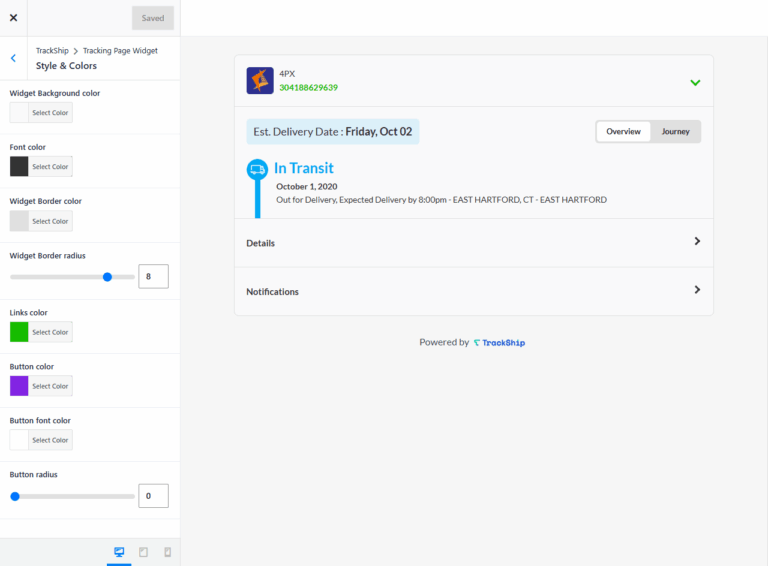The image size is (768, 566).
Task: Click the Widget Border radius number field
Action: tap(153, 277)
